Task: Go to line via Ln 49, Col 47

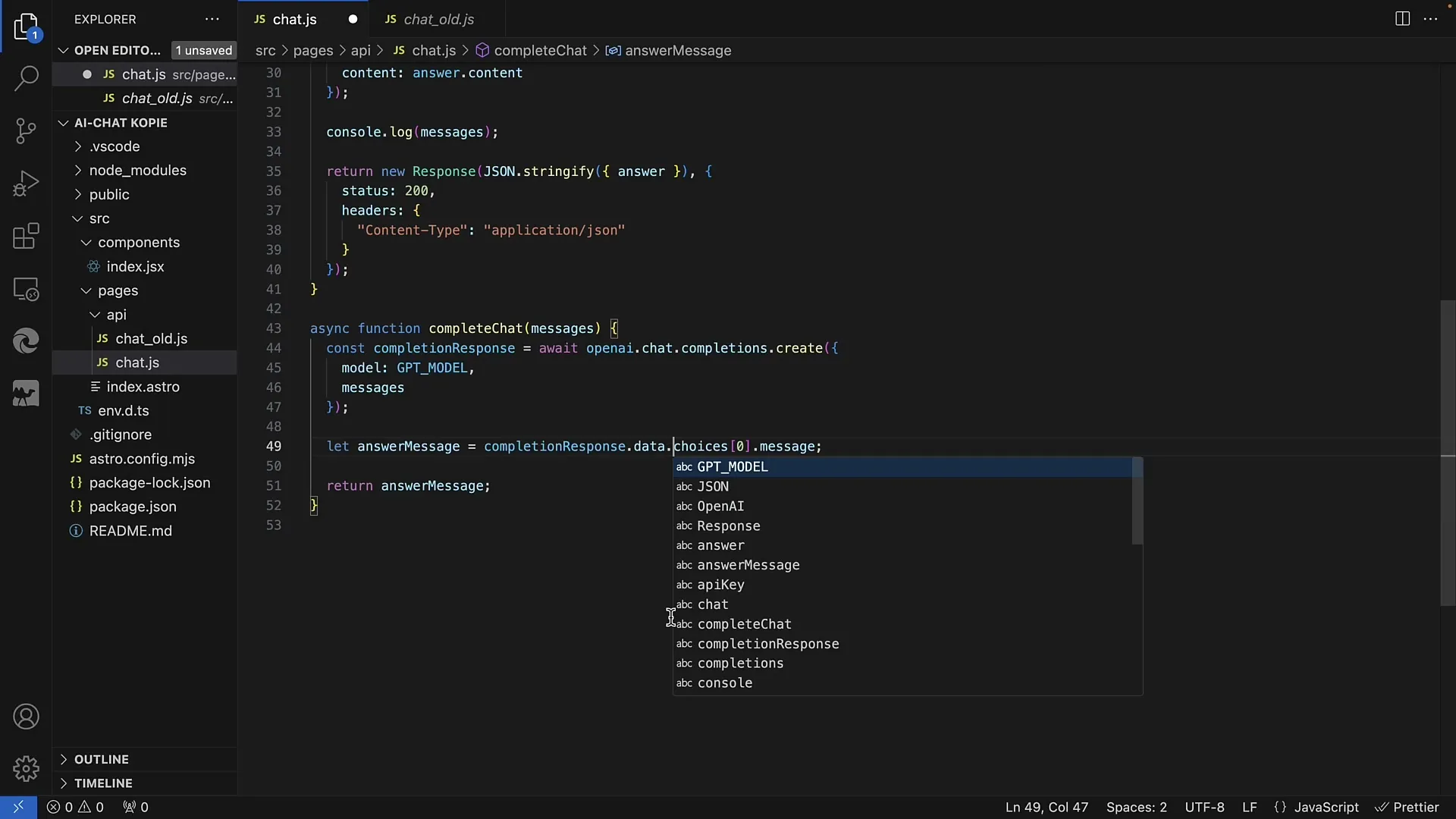Action: 1046,807
